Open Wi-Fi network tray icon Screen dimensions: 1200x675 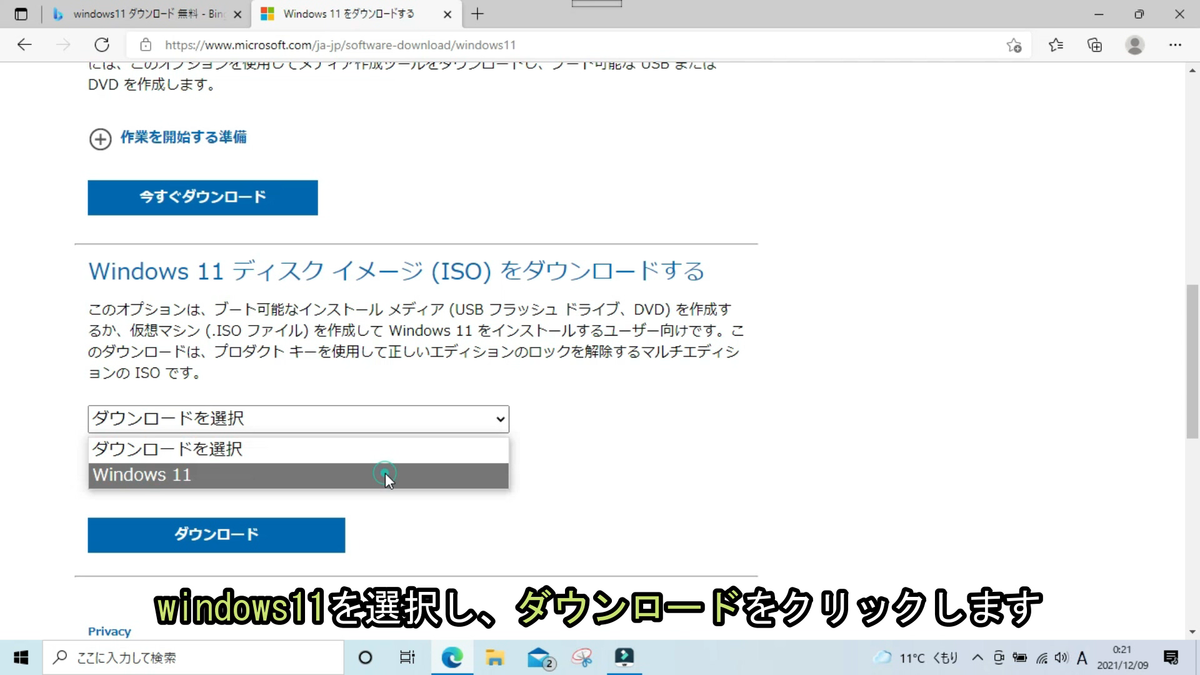(x=1041, y=657)
